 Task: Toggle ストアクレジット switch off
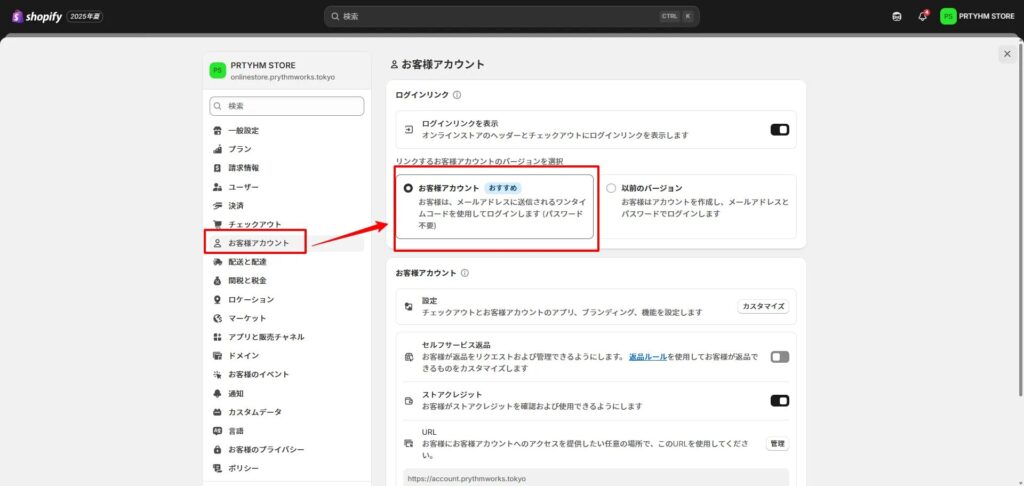tap(779, 400)
